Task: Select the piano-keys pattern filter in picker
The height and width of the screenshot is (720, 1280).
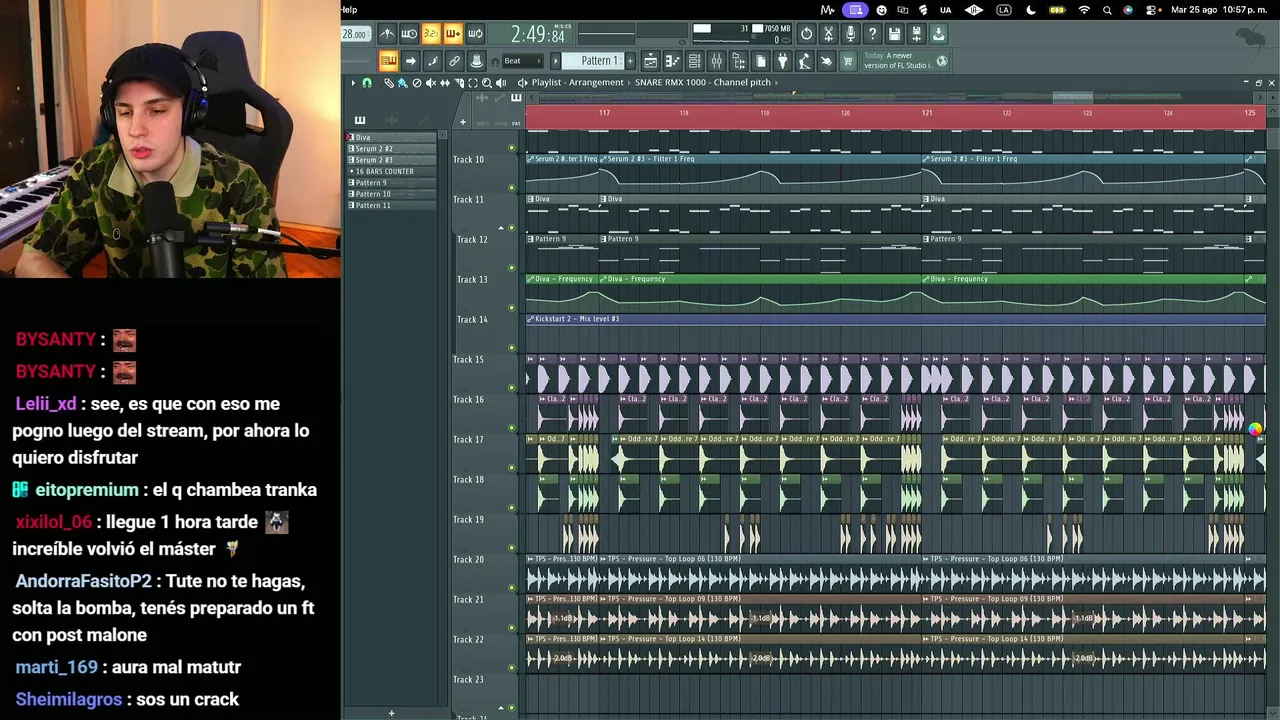Action: point(360,121)
